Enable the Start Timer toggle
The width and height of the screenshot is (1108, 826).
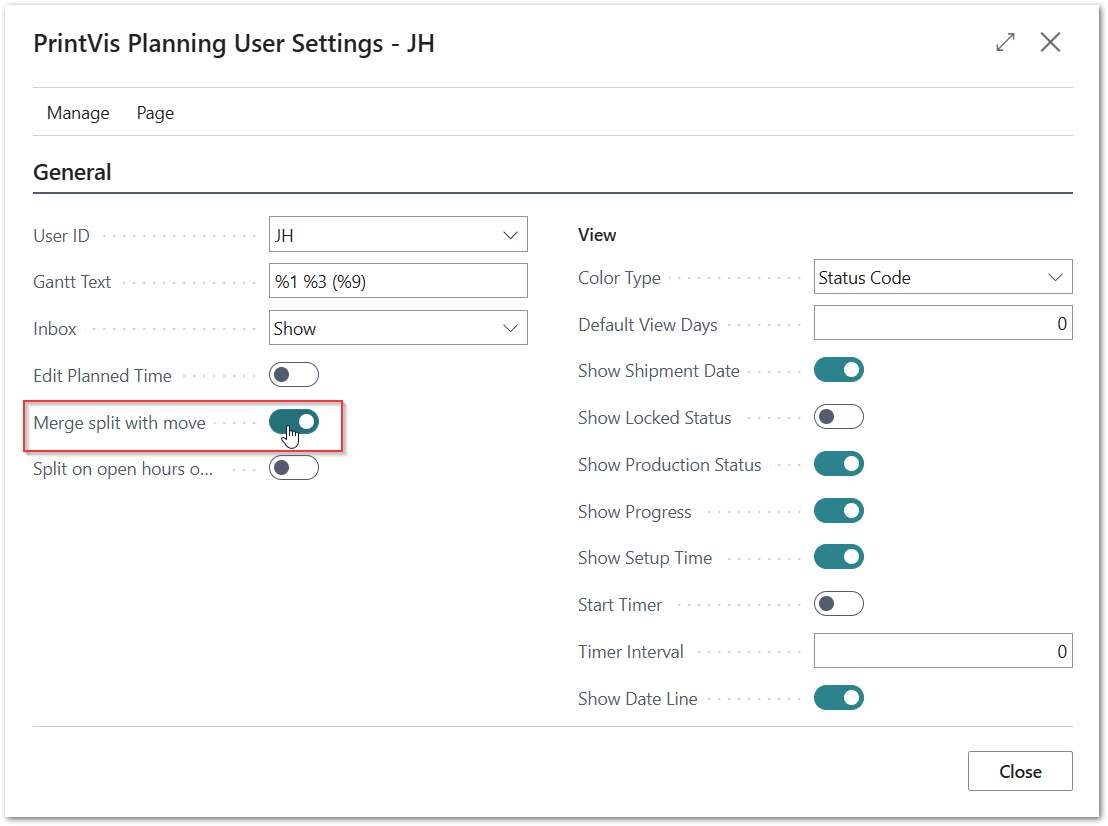pyautogui.click(x=838, y=604)
